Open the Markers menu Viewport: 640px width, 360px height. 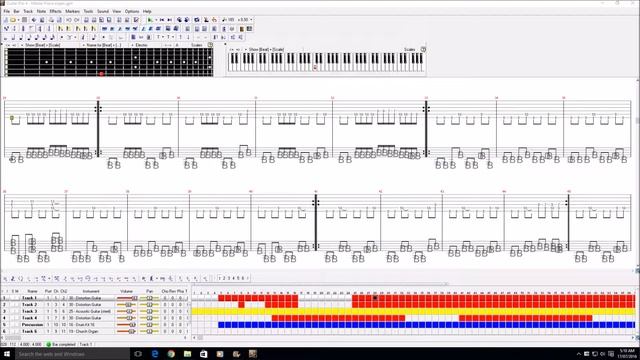click(x=73, y=11)
